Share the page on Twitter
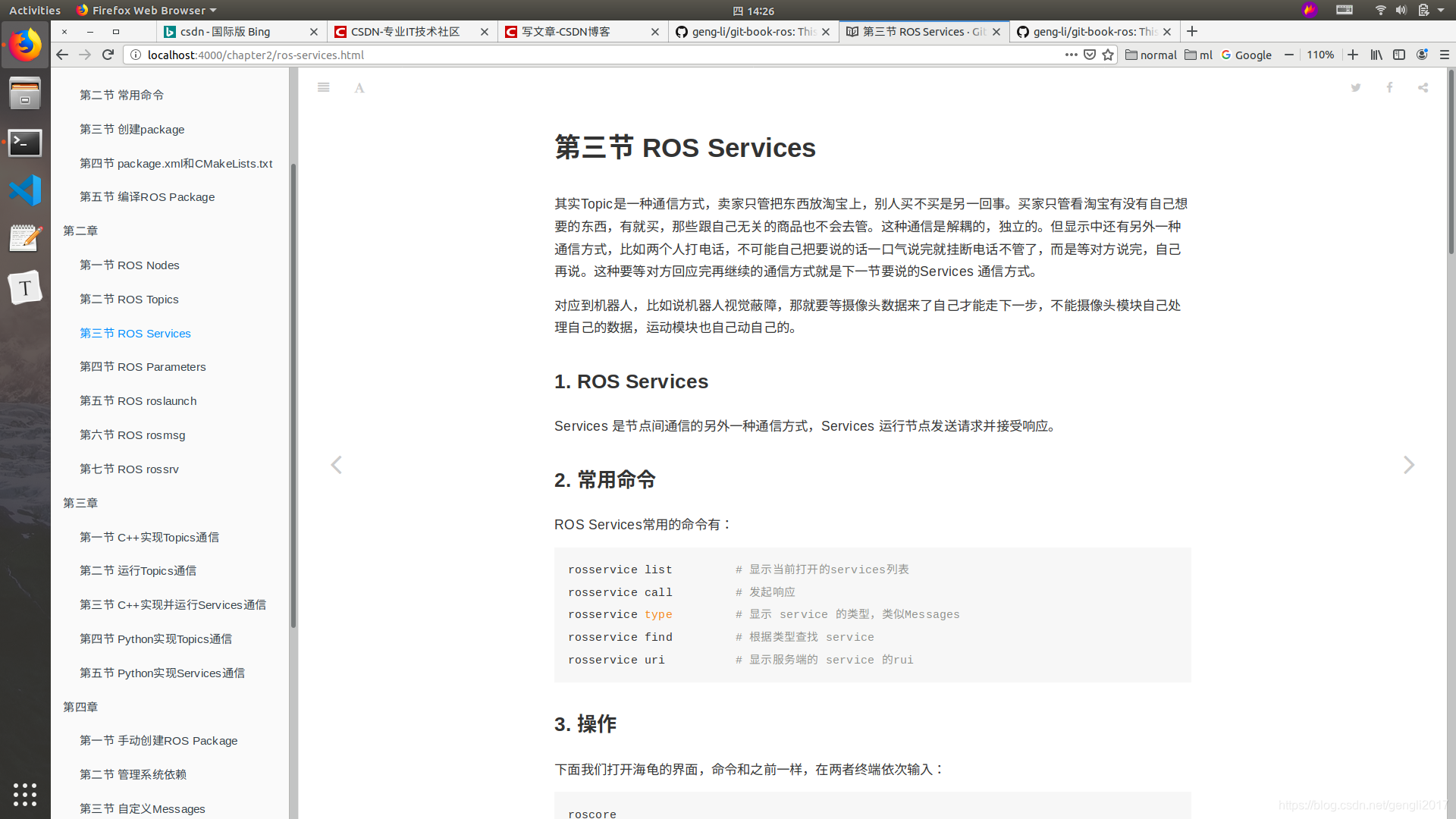The image size is (1456, 819). [1355, 87]
